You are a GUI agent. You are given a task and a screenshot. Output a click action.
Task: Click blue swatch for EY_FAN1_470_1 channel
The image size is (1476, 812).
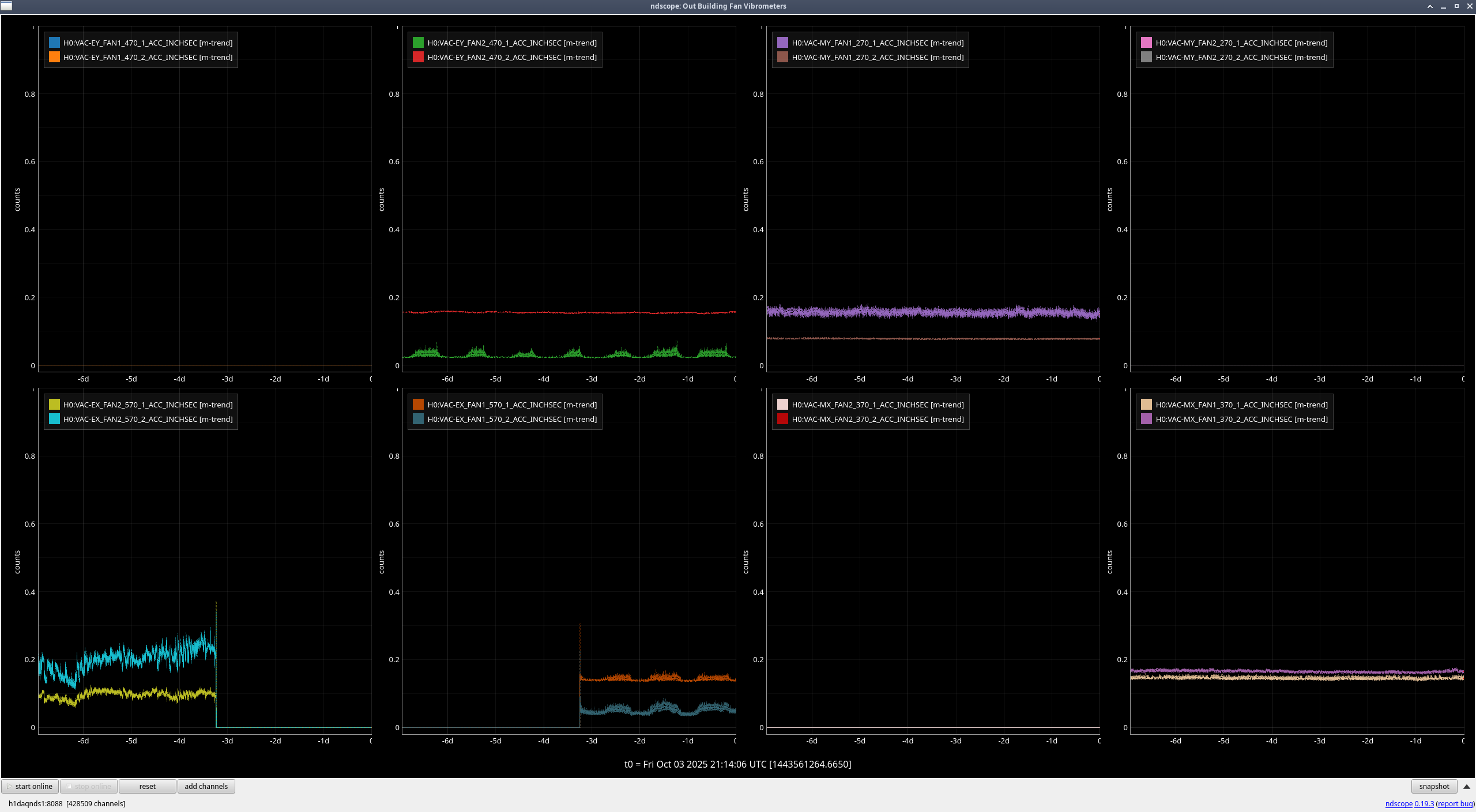(x=54, y=43)
